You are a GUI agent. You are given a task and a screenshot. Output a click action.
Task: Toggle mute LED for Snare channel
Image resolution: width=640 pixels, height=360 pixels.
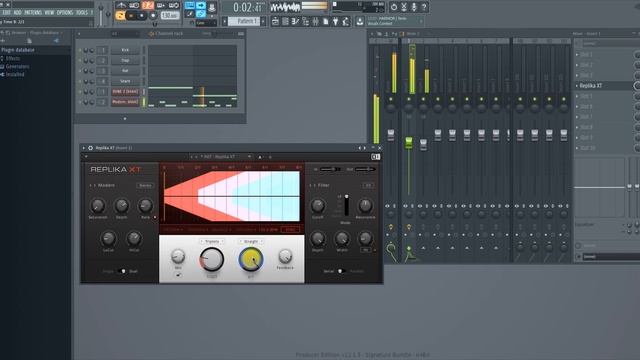click(x=80, y=81)
